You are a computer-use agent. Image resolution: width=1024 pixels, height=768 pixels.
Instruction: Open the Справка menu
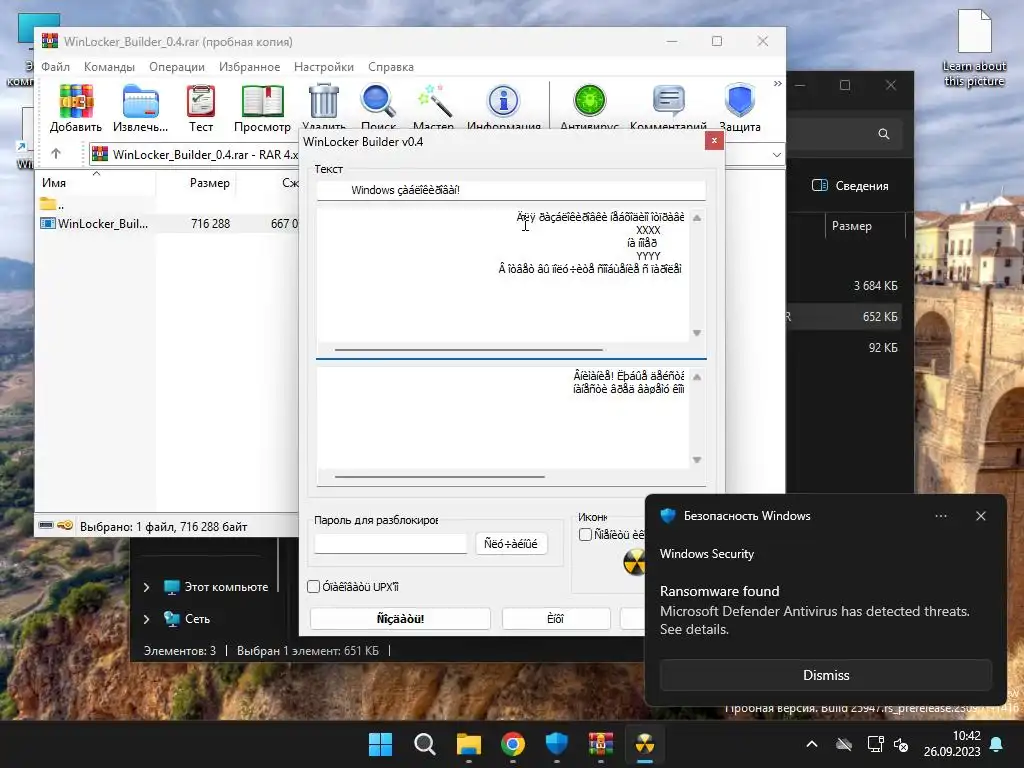pyautogui.click(x=391, y=67)
